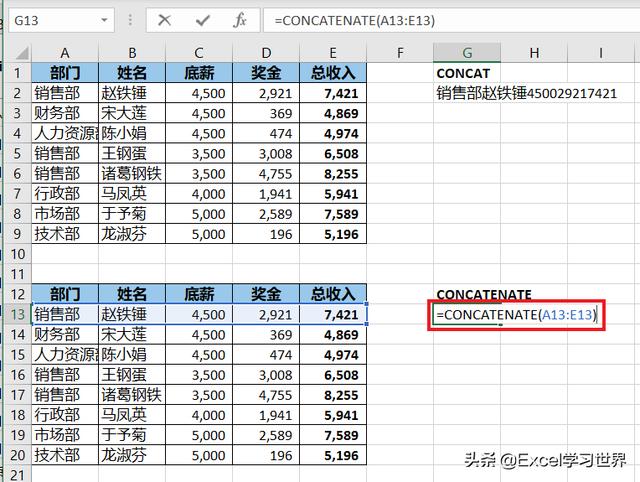Select total 7,421 in row 13
Viewport: 640px width, 482px height.
(x=333, y=314)
